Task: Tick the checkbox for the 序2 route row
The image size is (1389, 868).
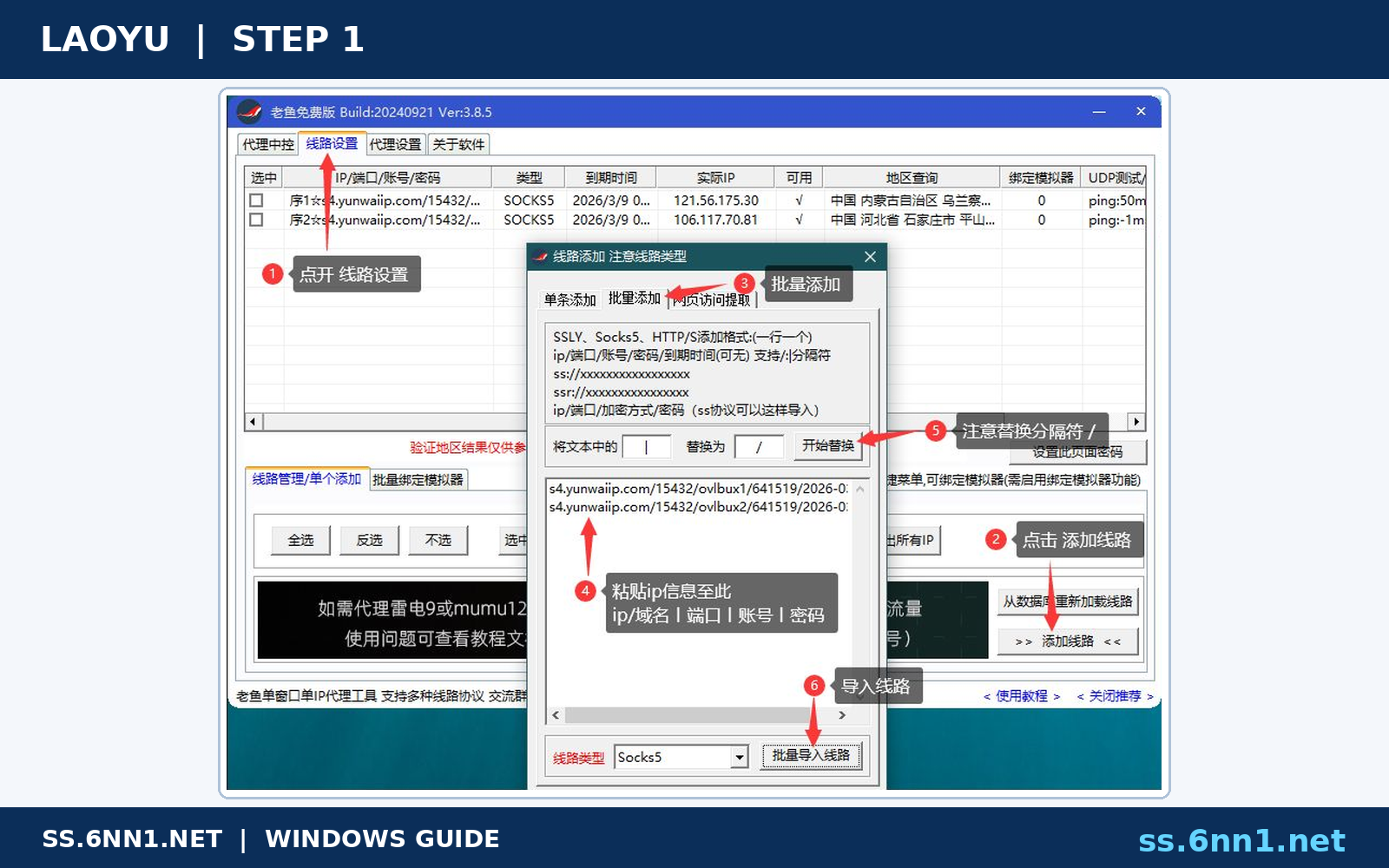Action: coord(256,220)
